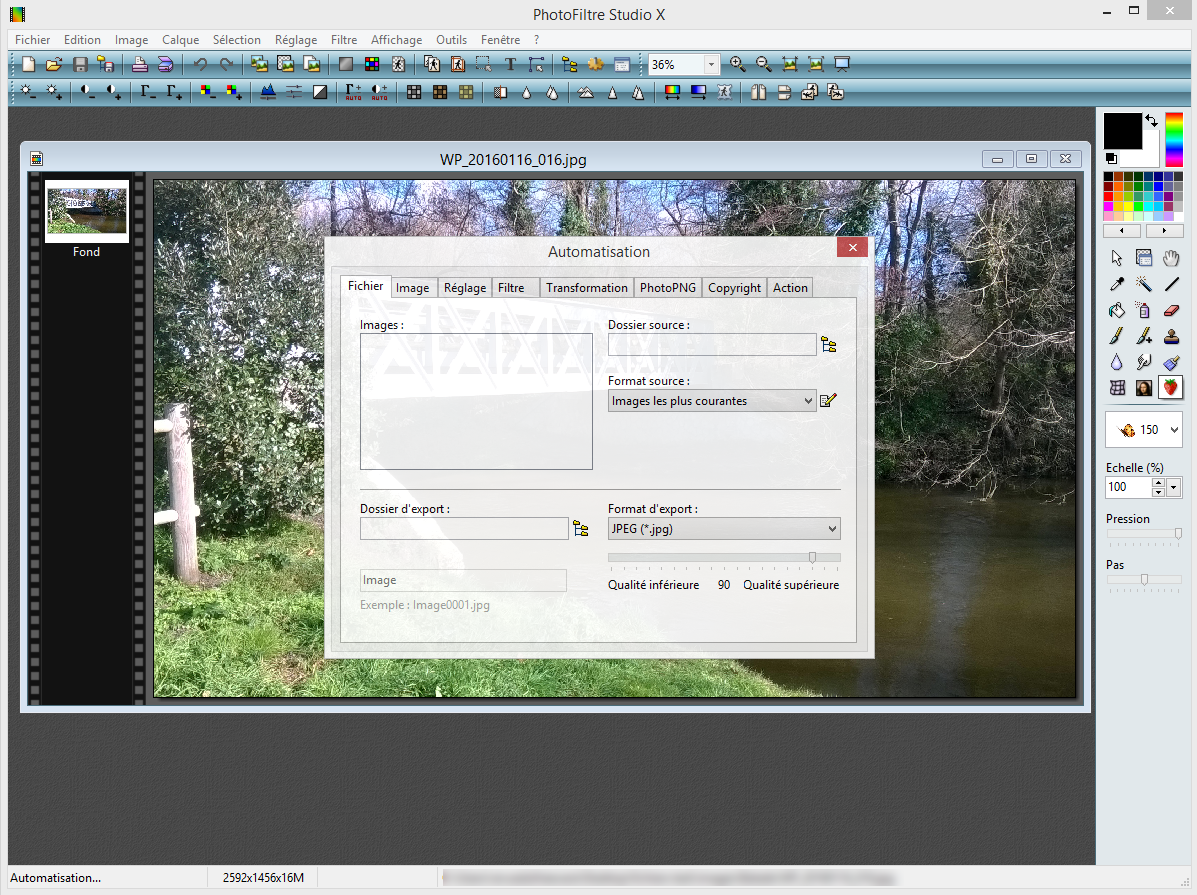Open the Réglage menu
Image resolution: width=1197 pixels, height=895 pixels.
[x=296, y=40]
